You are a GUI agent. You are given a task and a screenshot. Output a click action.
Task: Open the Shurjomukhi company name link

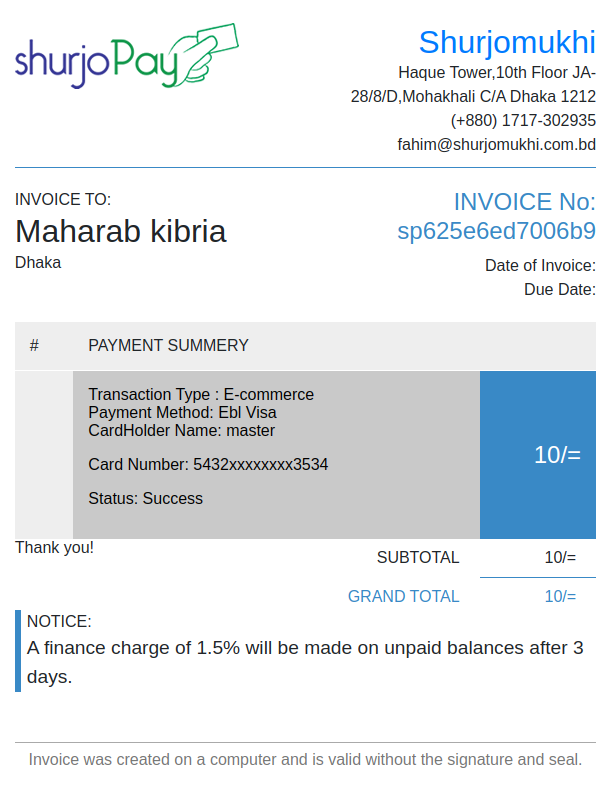[507, 42]
